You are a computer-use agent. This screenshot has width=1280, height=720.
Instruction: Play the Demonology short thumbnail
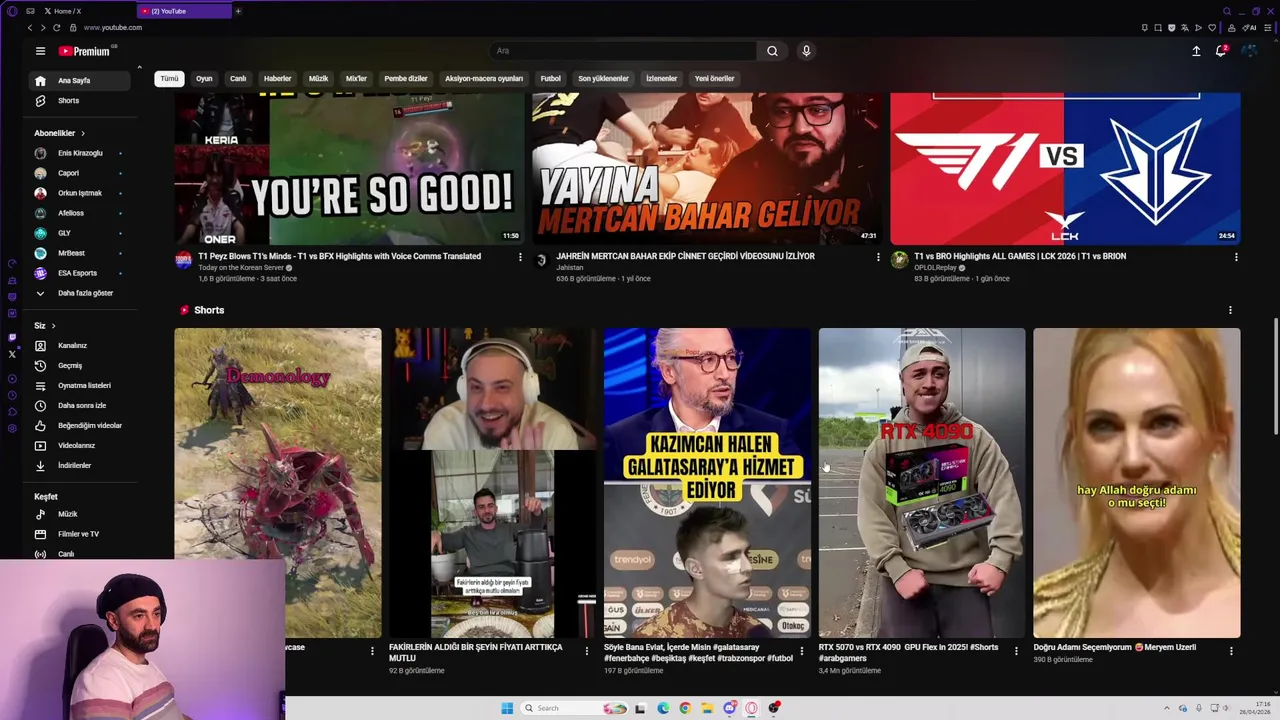(278, 483)
